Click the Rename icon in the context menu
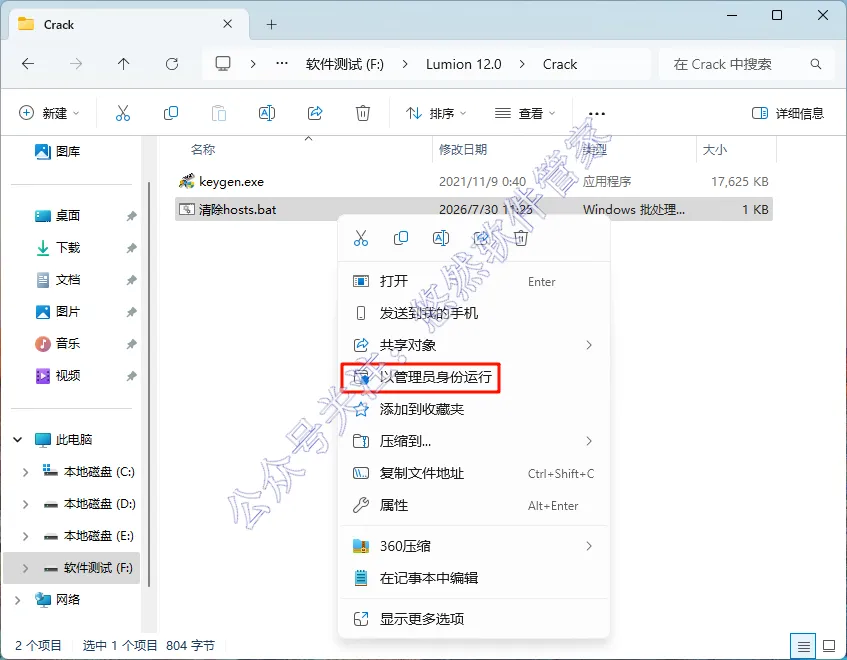Screen dimensions: 847x660 click(441, 238)
